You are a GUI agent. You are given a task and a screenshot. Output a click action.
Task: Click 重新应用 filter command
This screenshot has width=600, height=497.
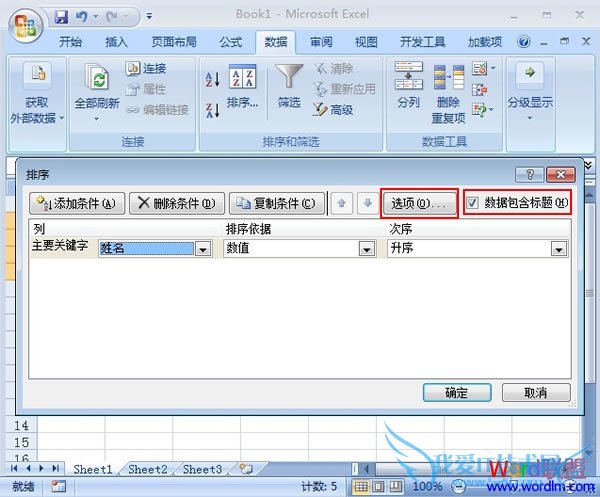click(x=344, y=90)
